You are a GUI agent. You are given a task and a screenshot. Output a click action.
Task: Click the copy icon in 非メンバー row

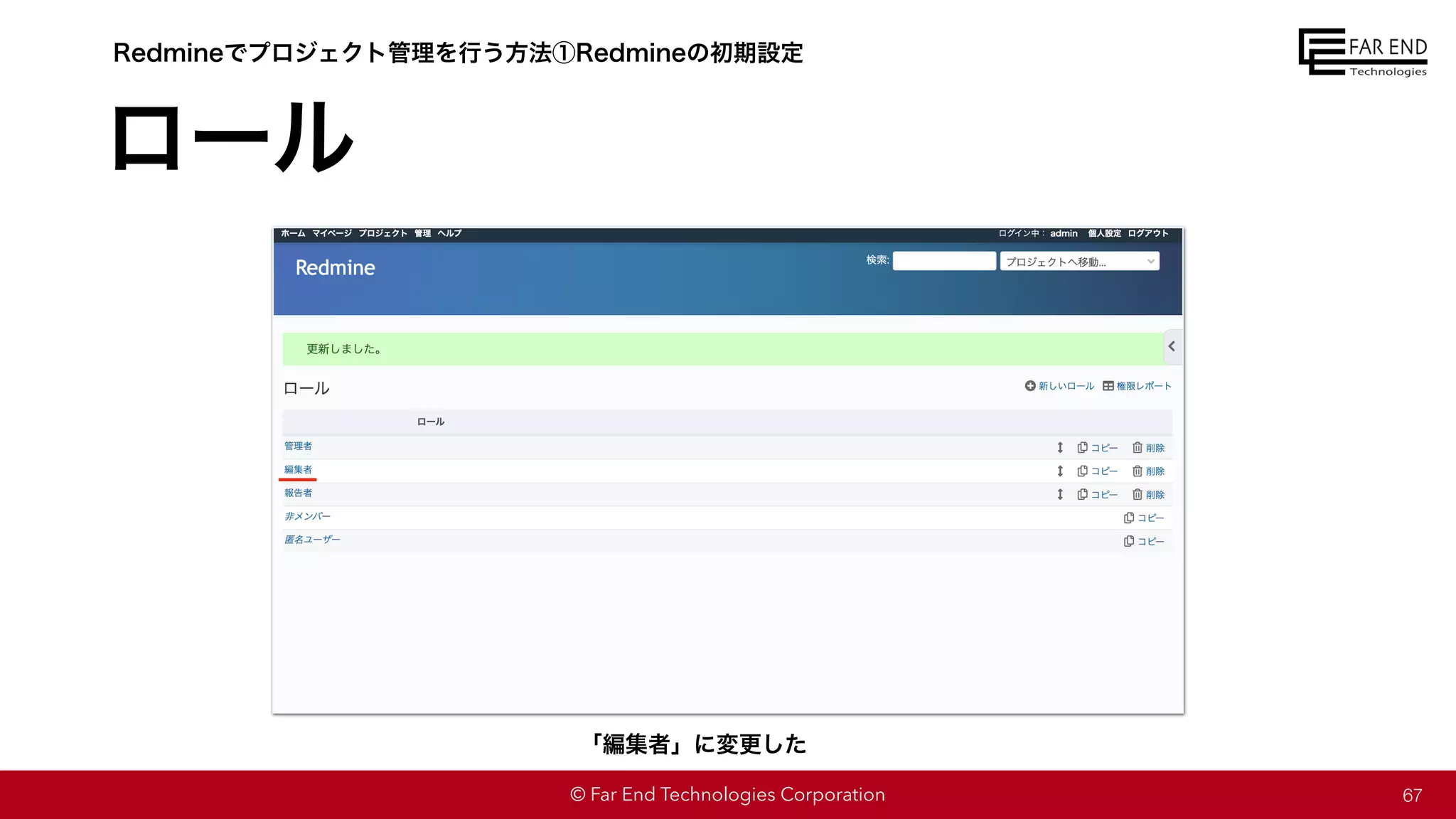1129,518
